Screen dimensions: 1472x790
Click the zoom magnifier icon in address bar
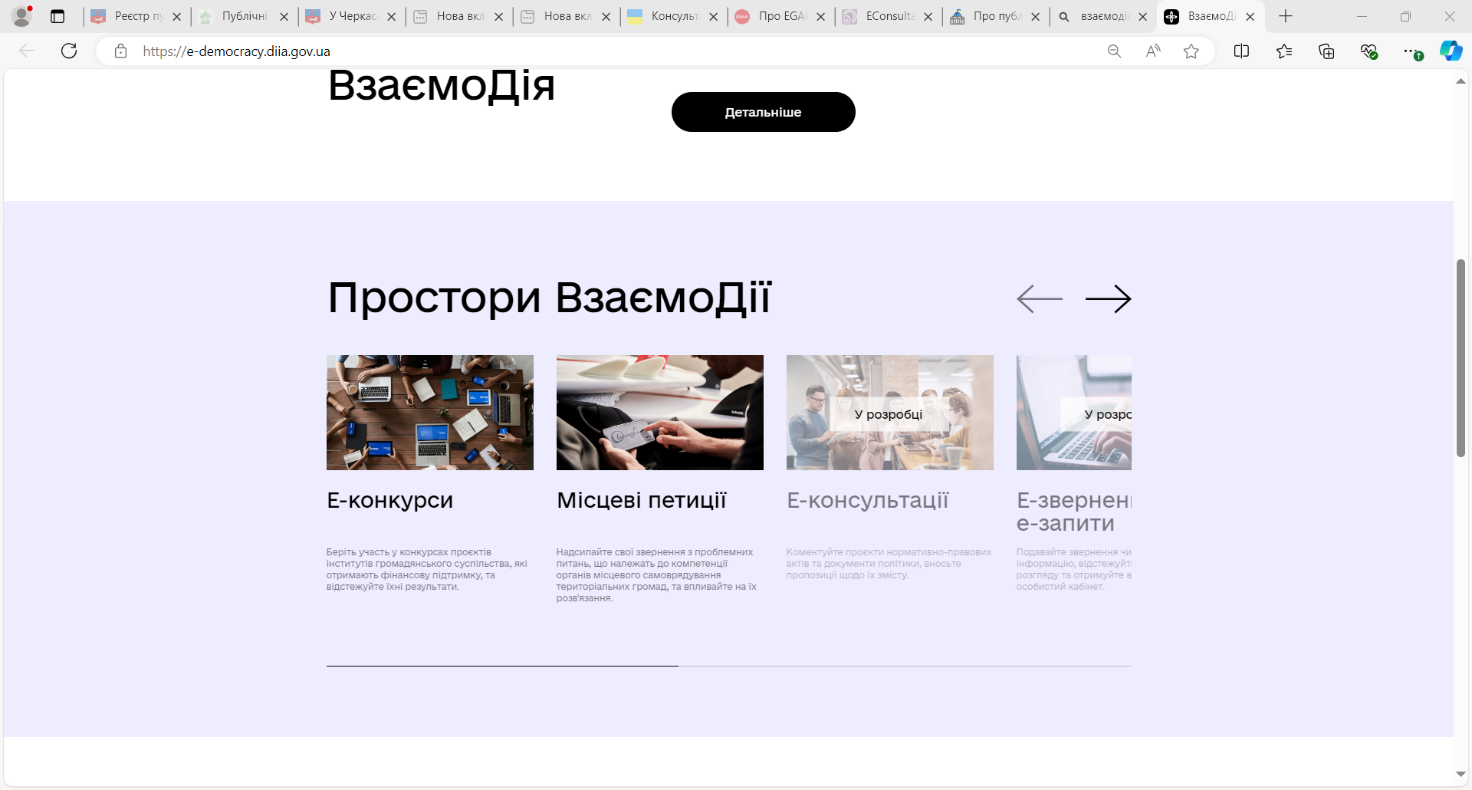pos(1114,51)
